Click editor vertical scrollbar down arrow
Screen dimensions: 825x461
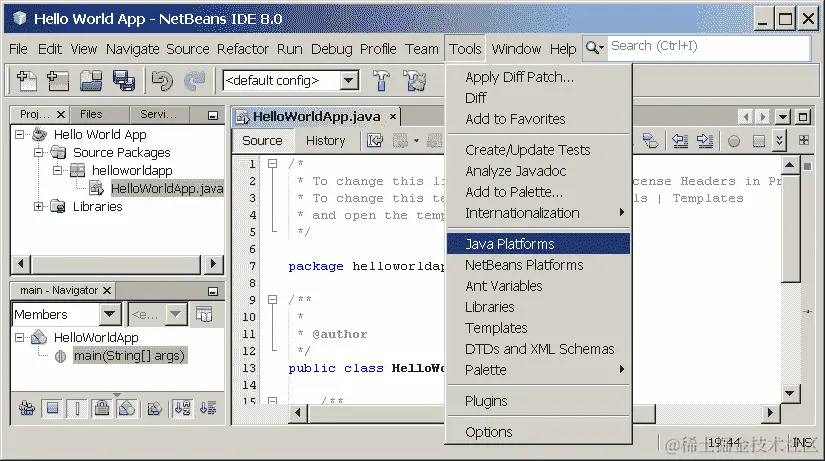[x=790, y=393]
